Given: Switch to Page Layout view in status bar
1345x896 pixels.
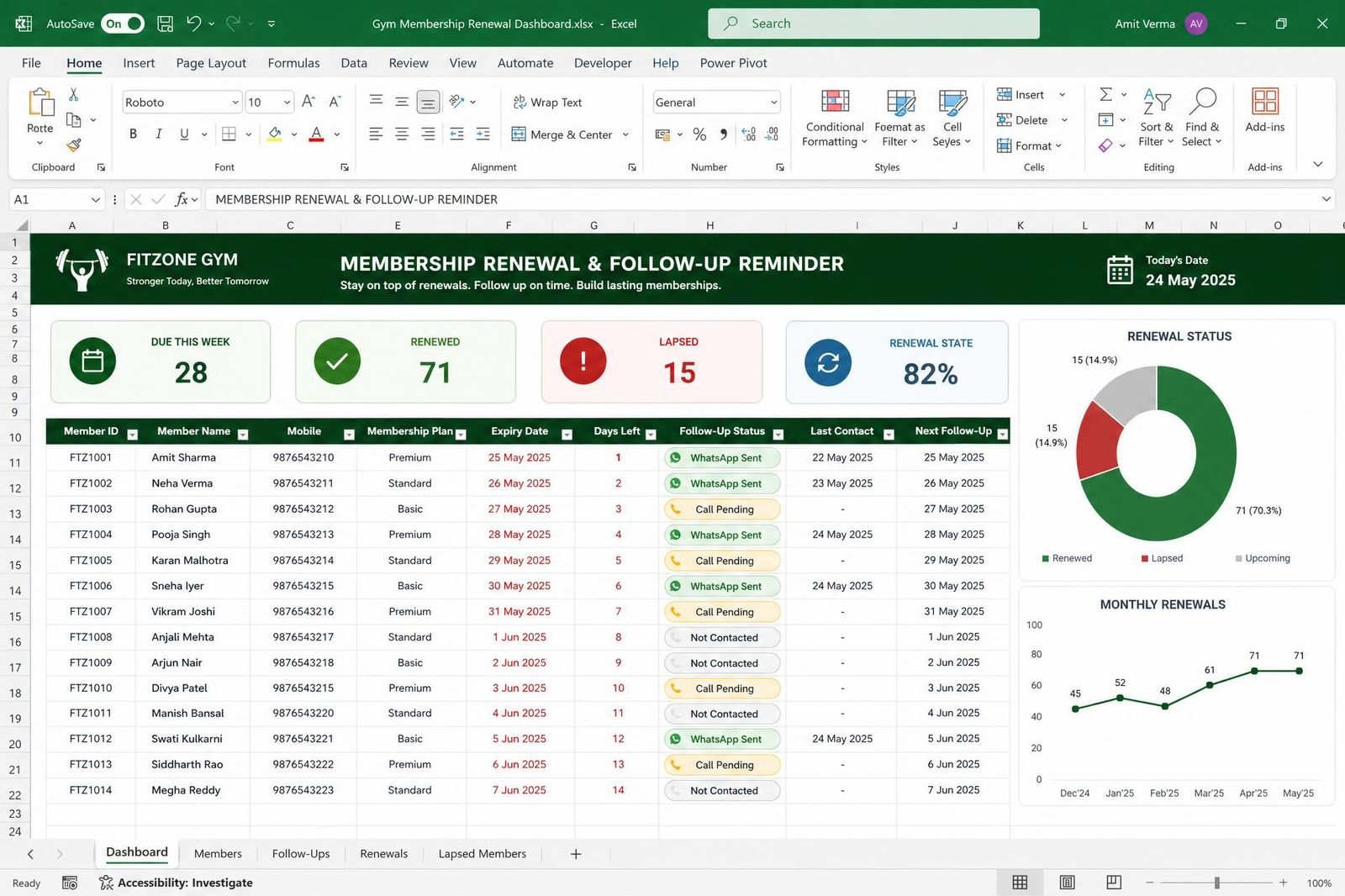Looking at the screenshot, I should coord(1067,882).
